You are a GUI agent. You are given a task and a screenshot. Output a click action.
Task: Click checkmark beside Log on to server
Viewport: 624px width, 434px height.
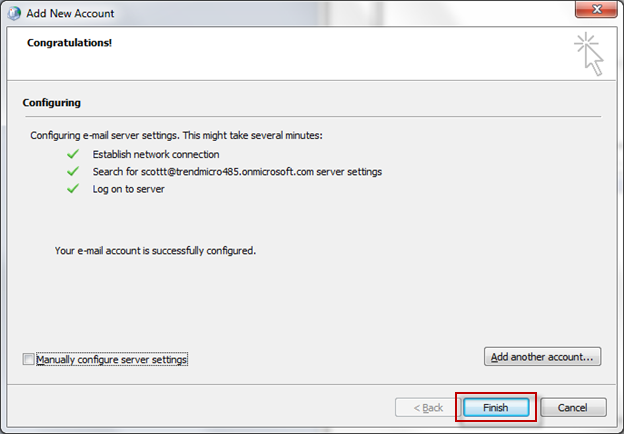click(x=71, y=189)
